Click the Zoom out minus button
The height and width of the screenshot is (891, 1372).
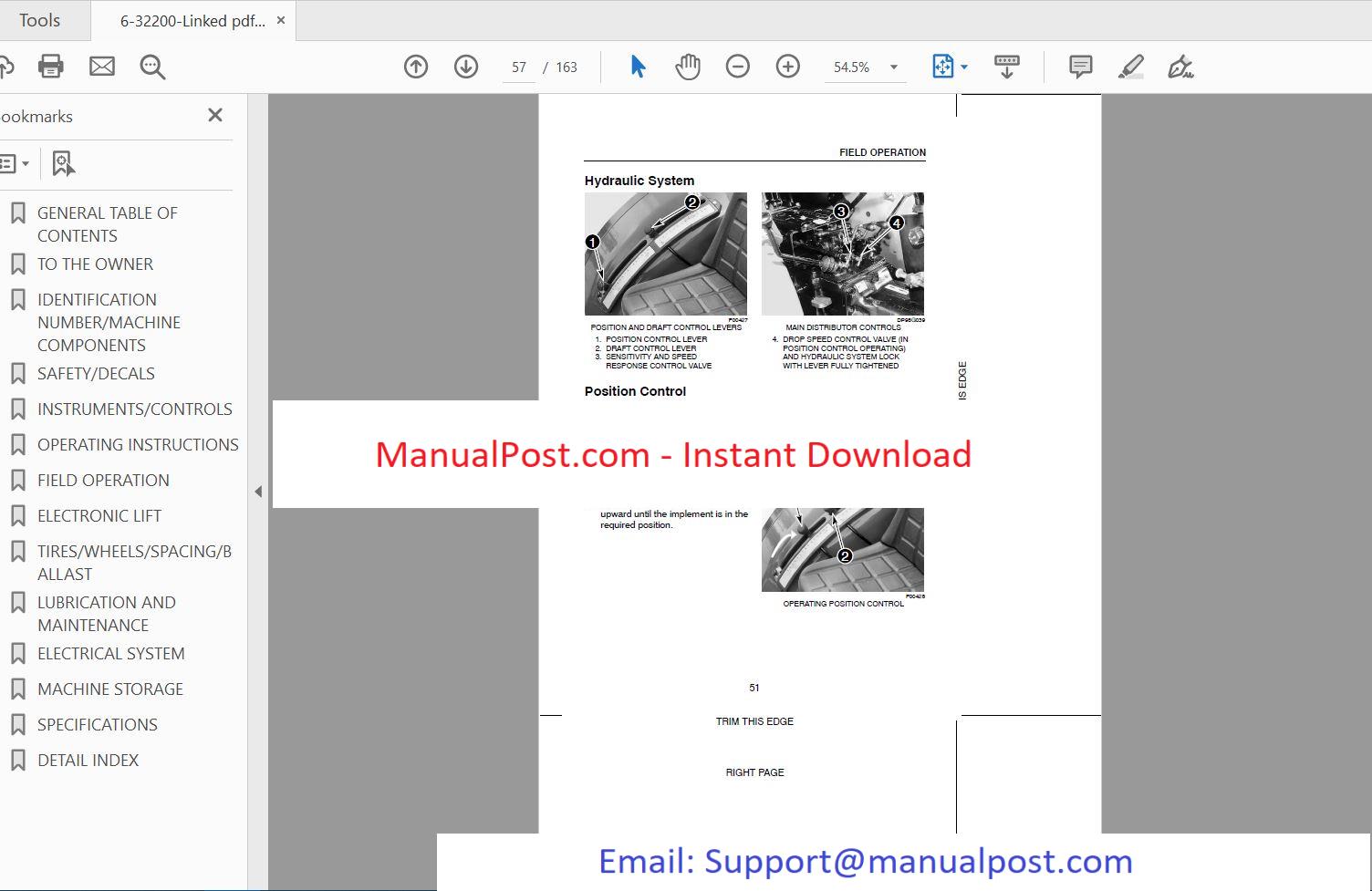[738, 67]
